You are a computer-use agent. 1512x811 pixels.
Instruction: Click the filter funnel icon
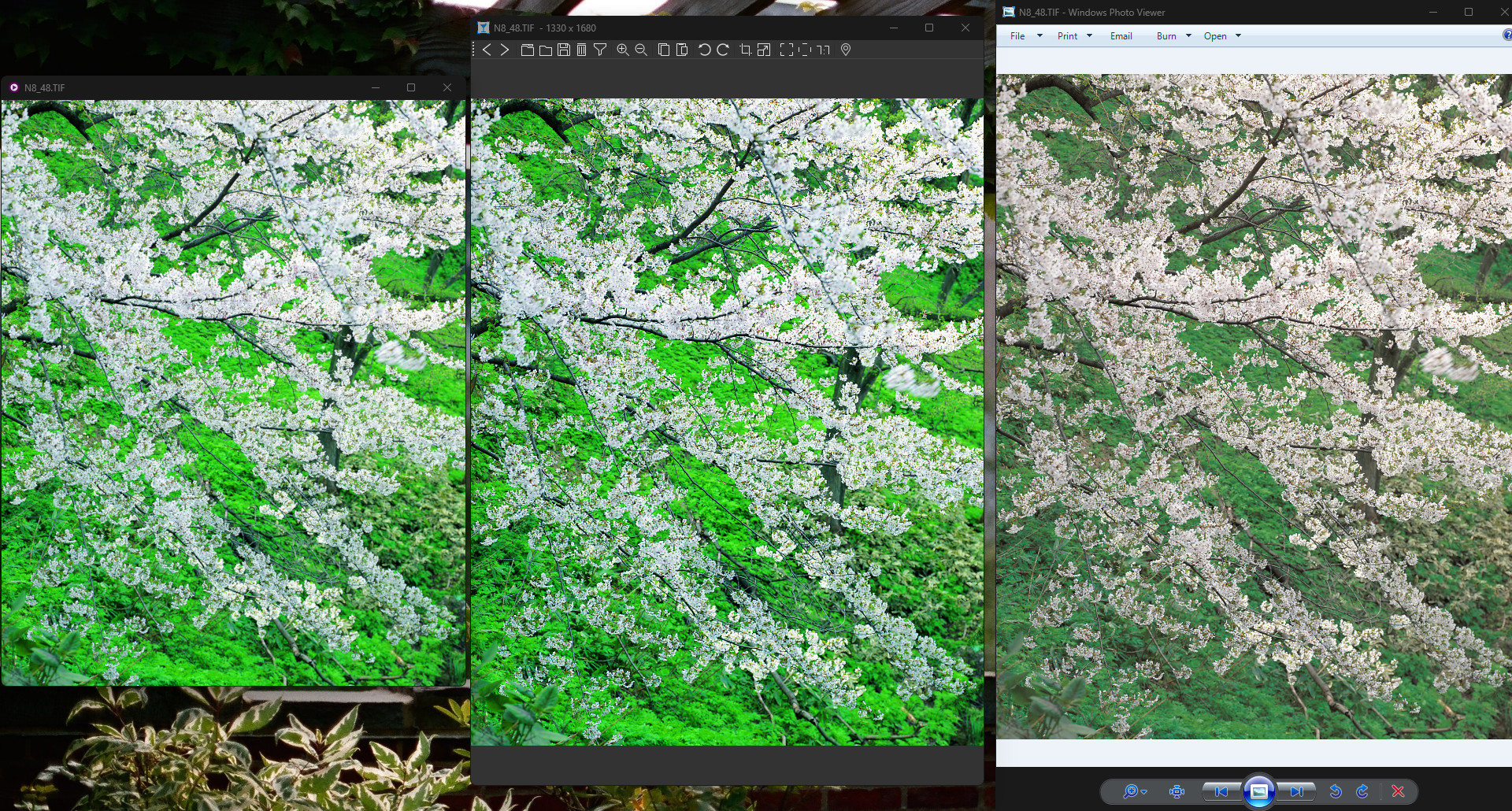pos(600,50)
